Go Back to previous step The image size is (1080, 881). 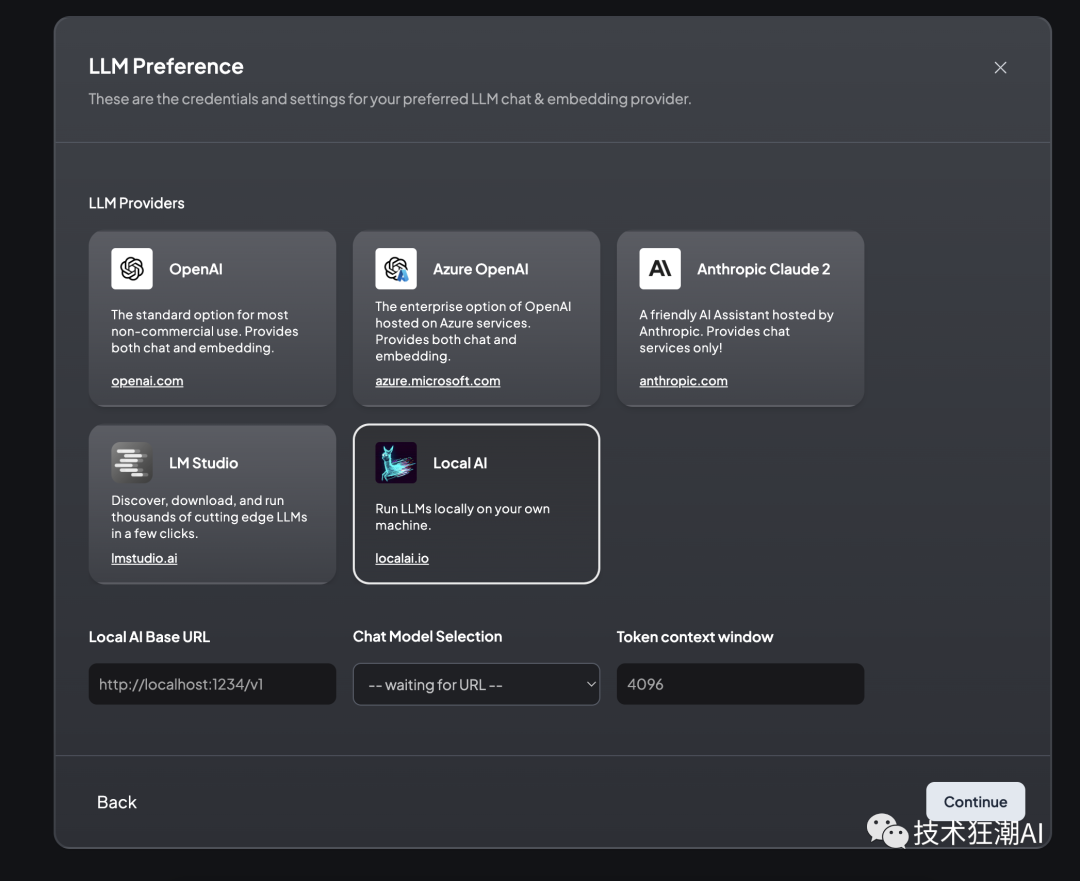(x=117, y=802)
